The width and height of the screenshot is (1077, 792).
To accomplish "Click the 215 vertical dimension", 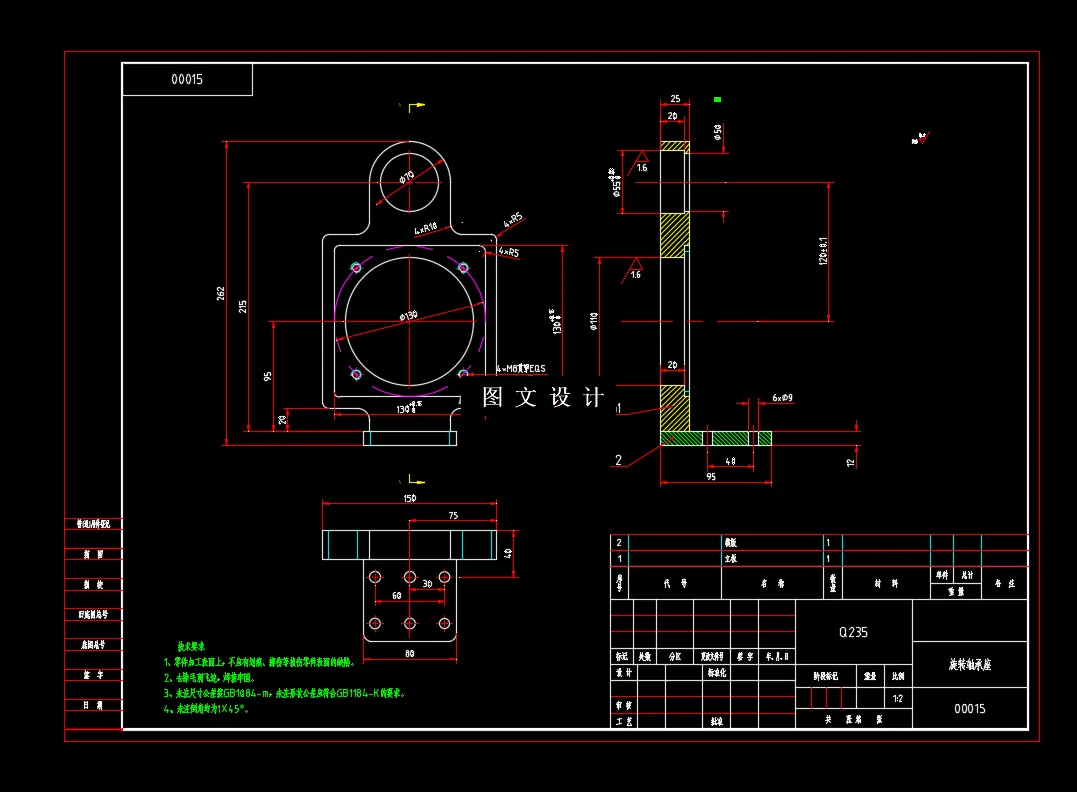I will tap(242, 306).
